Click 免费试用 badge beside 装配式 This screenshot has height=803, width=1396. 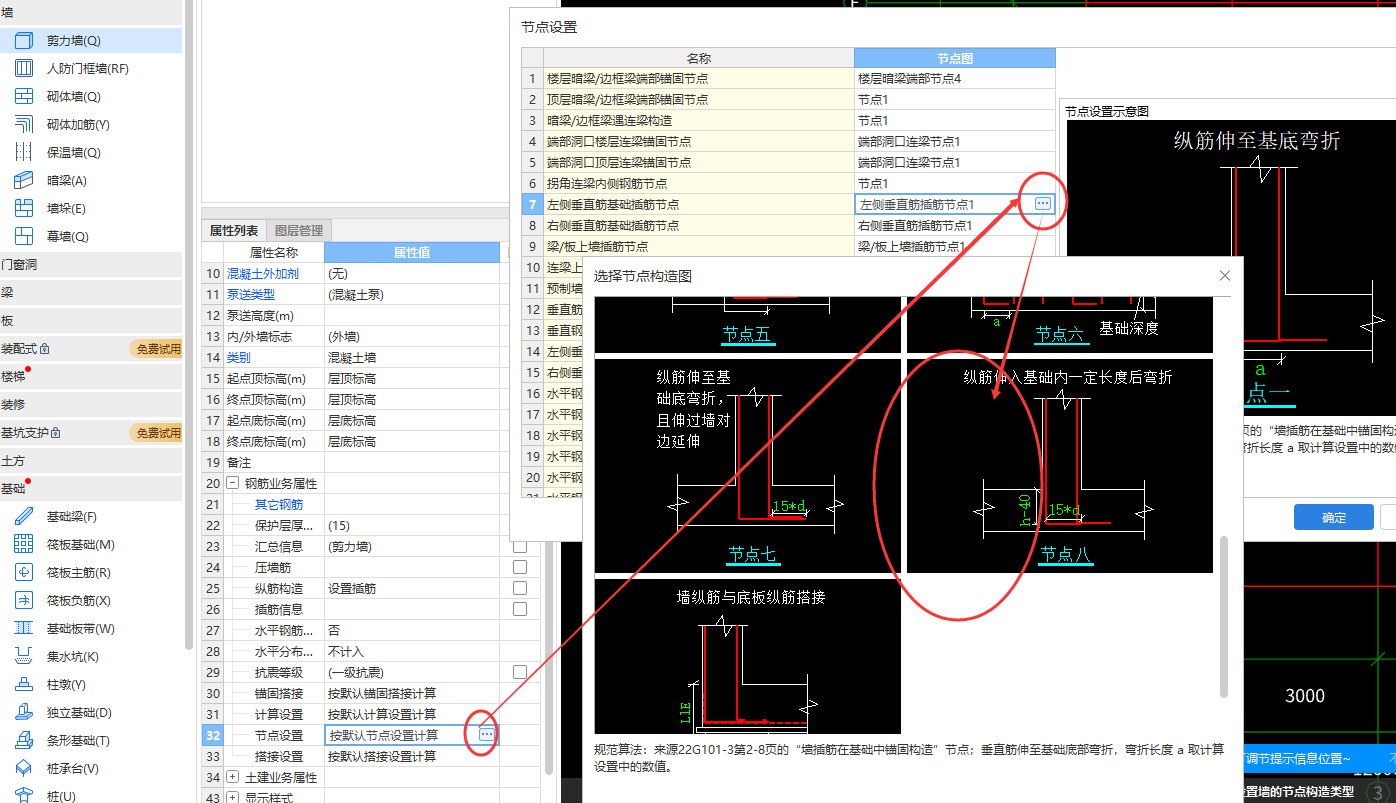pyautogui.click(x=156, y=349)
